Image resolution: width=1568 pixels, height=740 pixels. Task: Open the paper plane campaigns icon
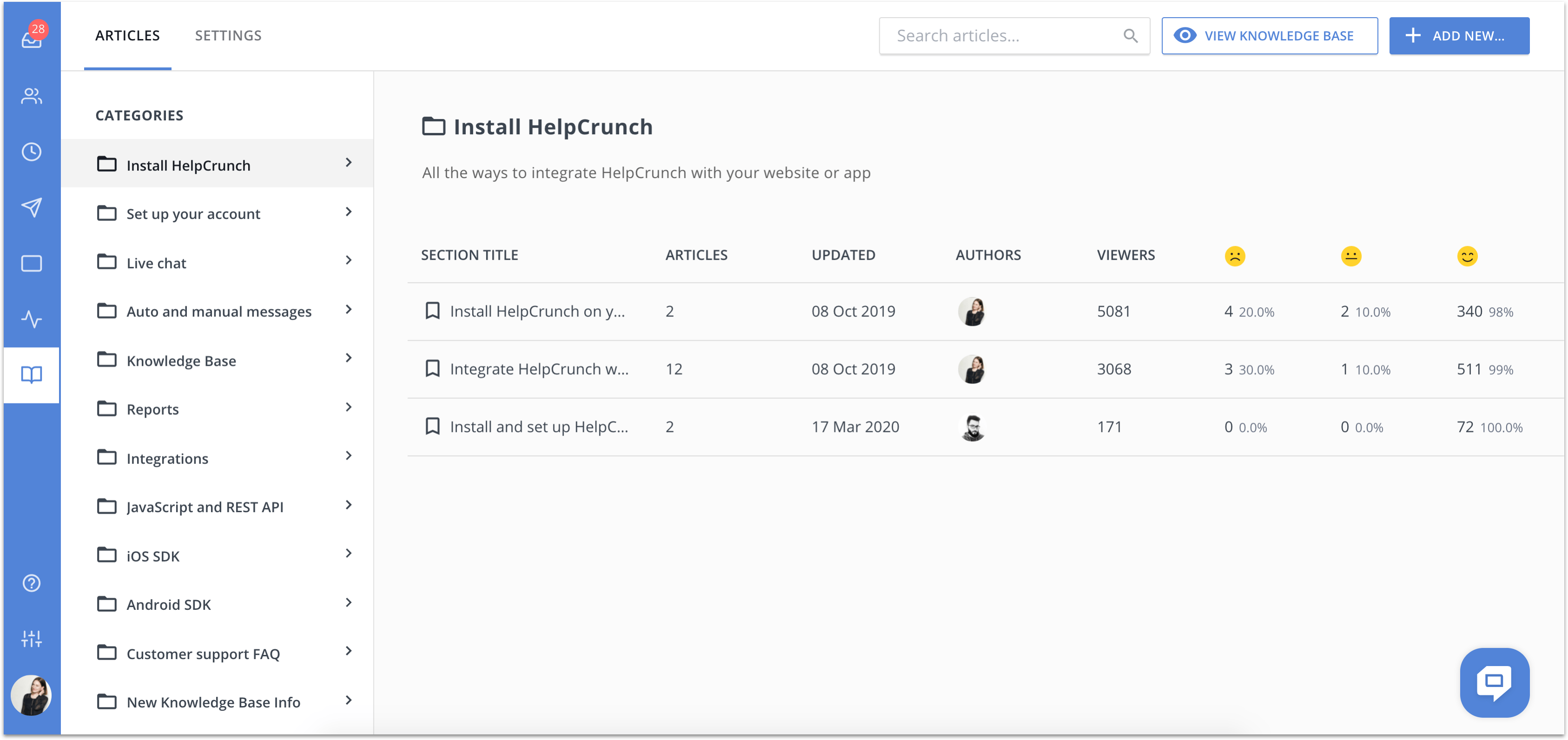click(32, 208)
